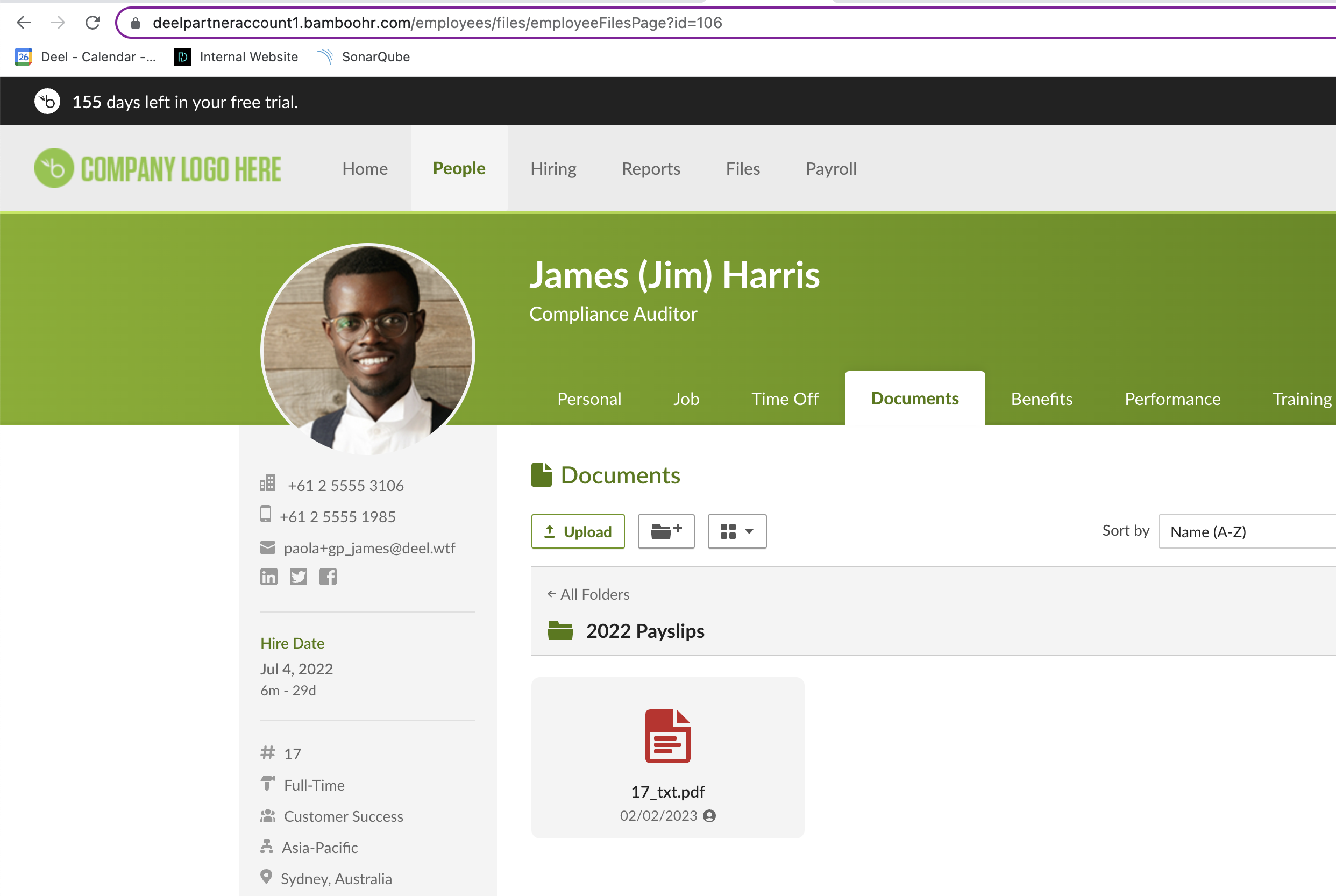Click the Company Logo Here image
Screen dimensions: 1336x896
(x=158, y=168)
